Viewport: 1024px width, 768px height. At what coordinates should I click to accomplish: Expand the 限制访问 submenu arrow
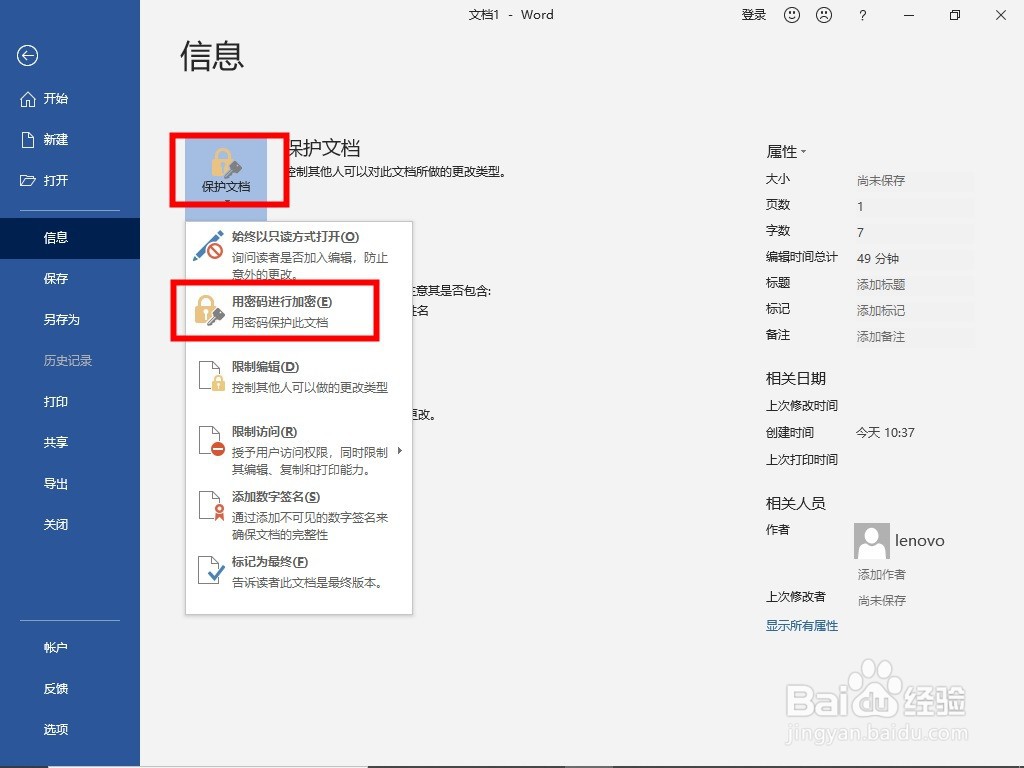pos(400,450)
